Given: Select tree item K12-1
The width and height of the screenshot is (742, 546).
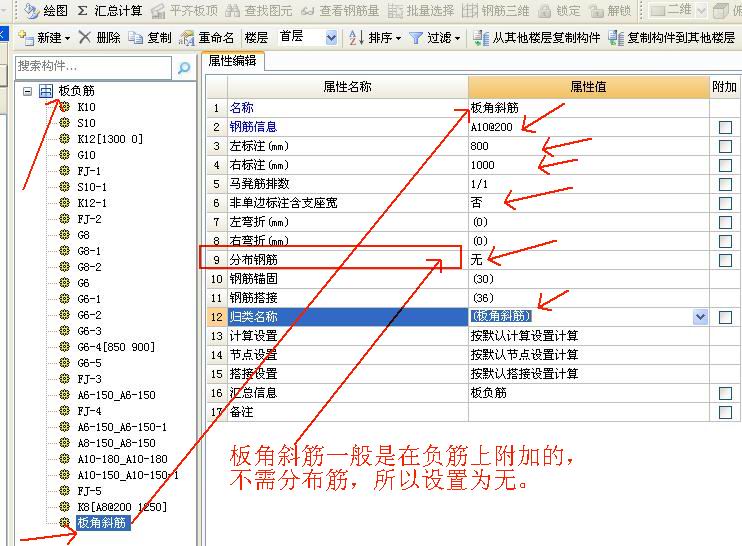Looking at the screenshot, I should [x=92, y=203].
